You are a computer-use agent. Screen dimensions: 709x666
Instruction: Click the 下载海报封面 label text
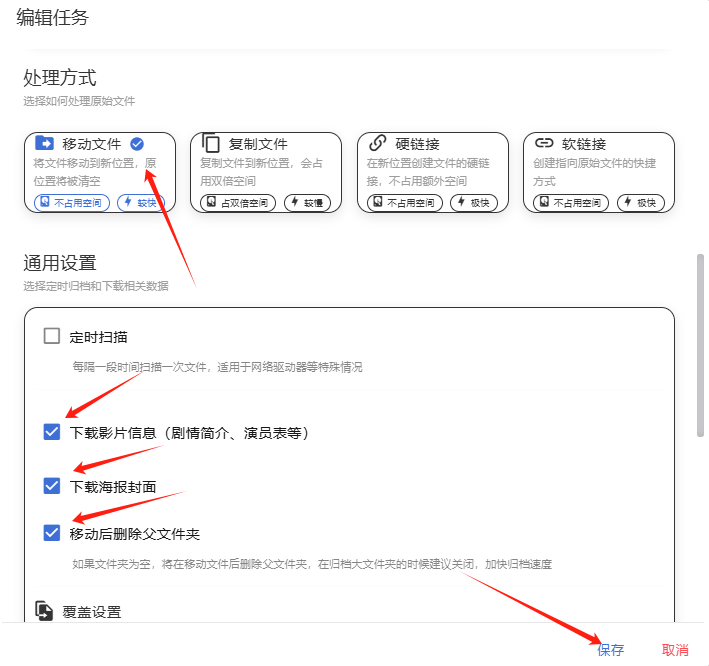point(113,487)
